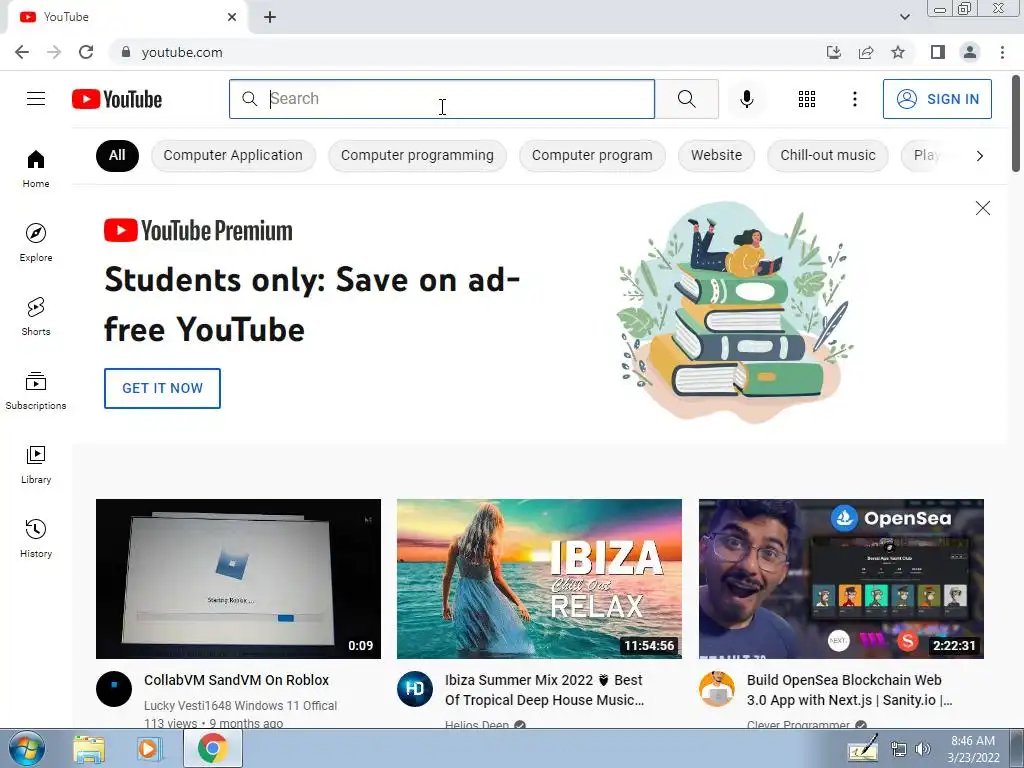Image resolution: width=1024 pixels, height=768 pixels.
Task: Open Build OpenSea Blockchain Web title
Action: coord(850,690)
